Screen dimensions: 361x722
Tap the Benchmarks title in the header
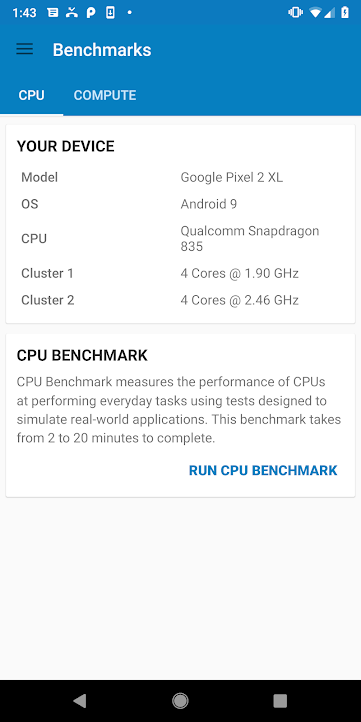[102, 50]
